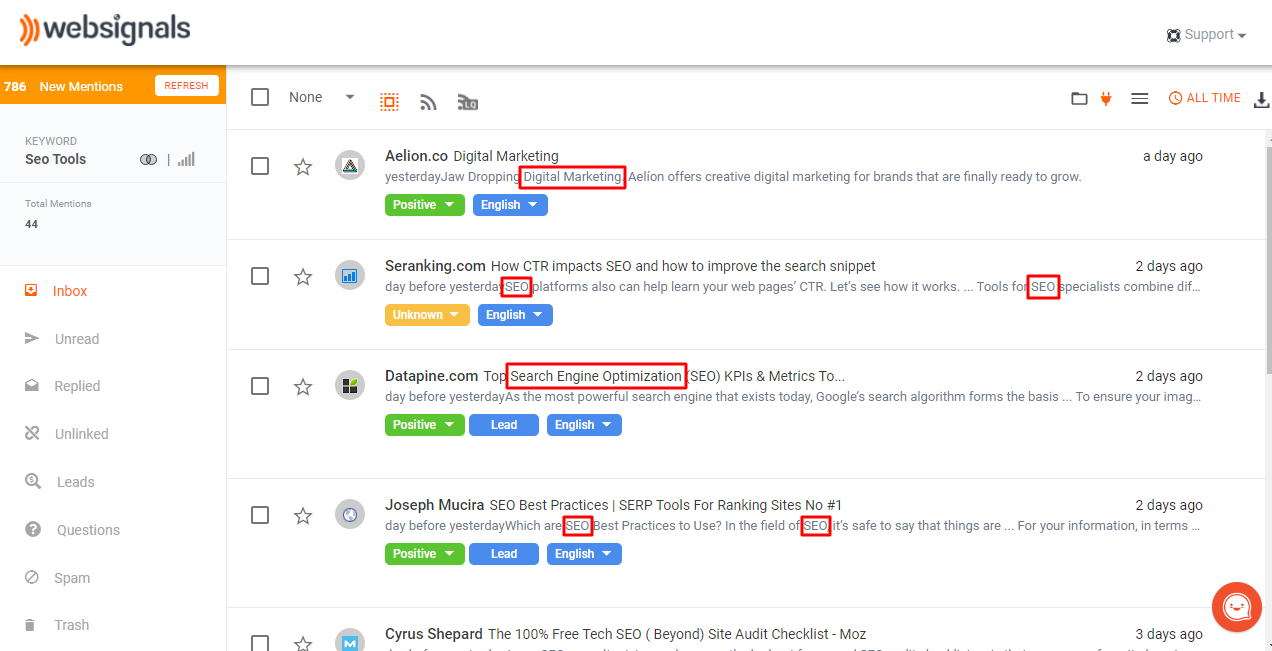This screenshot has height=651, width=1272.
Task: Open English language dropdown on Seranking.com mention
Action: pyautogui.click(x=515, y=315)
